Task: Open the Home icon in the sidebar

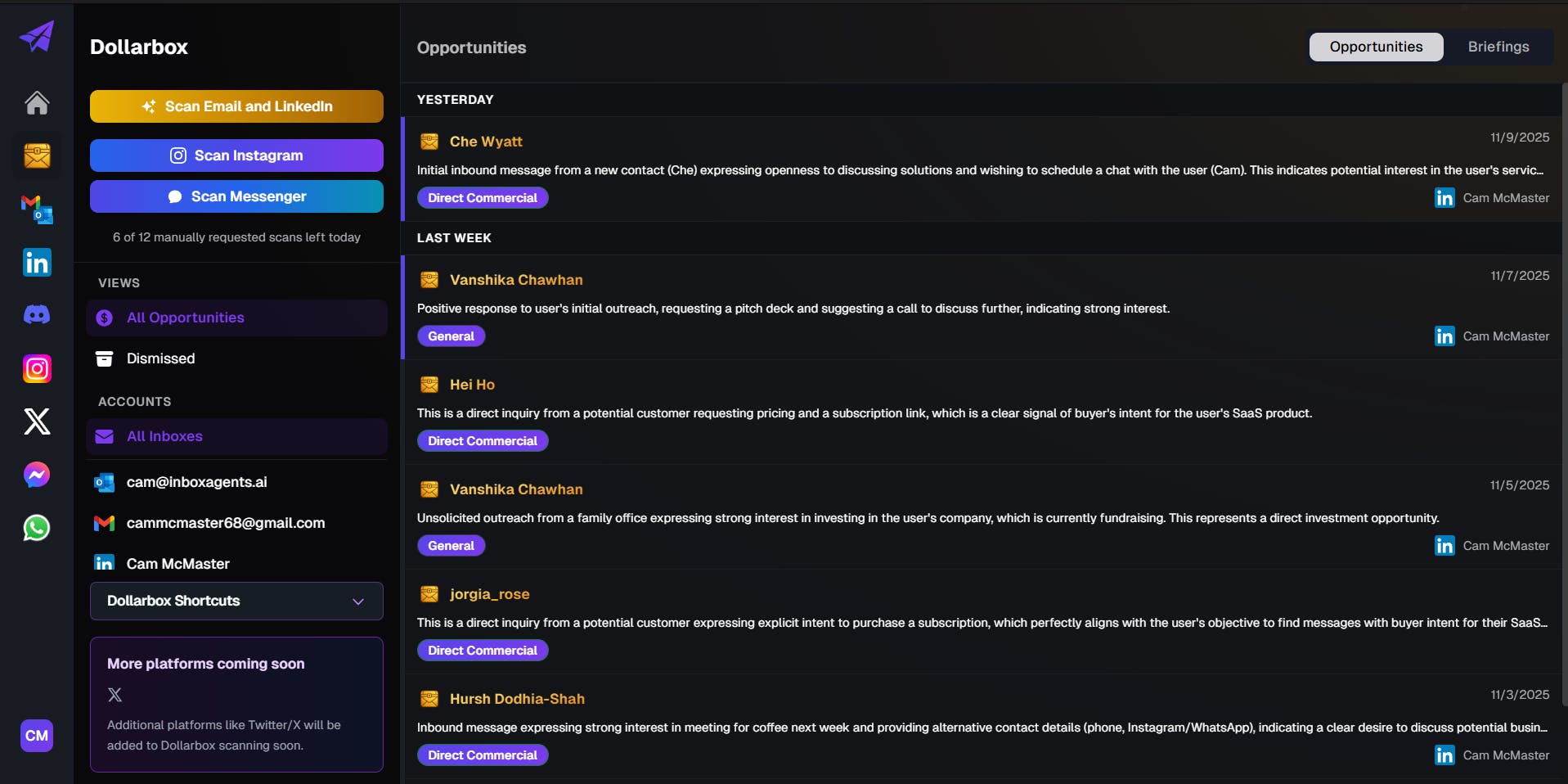Action: click(x=37, y=103)
